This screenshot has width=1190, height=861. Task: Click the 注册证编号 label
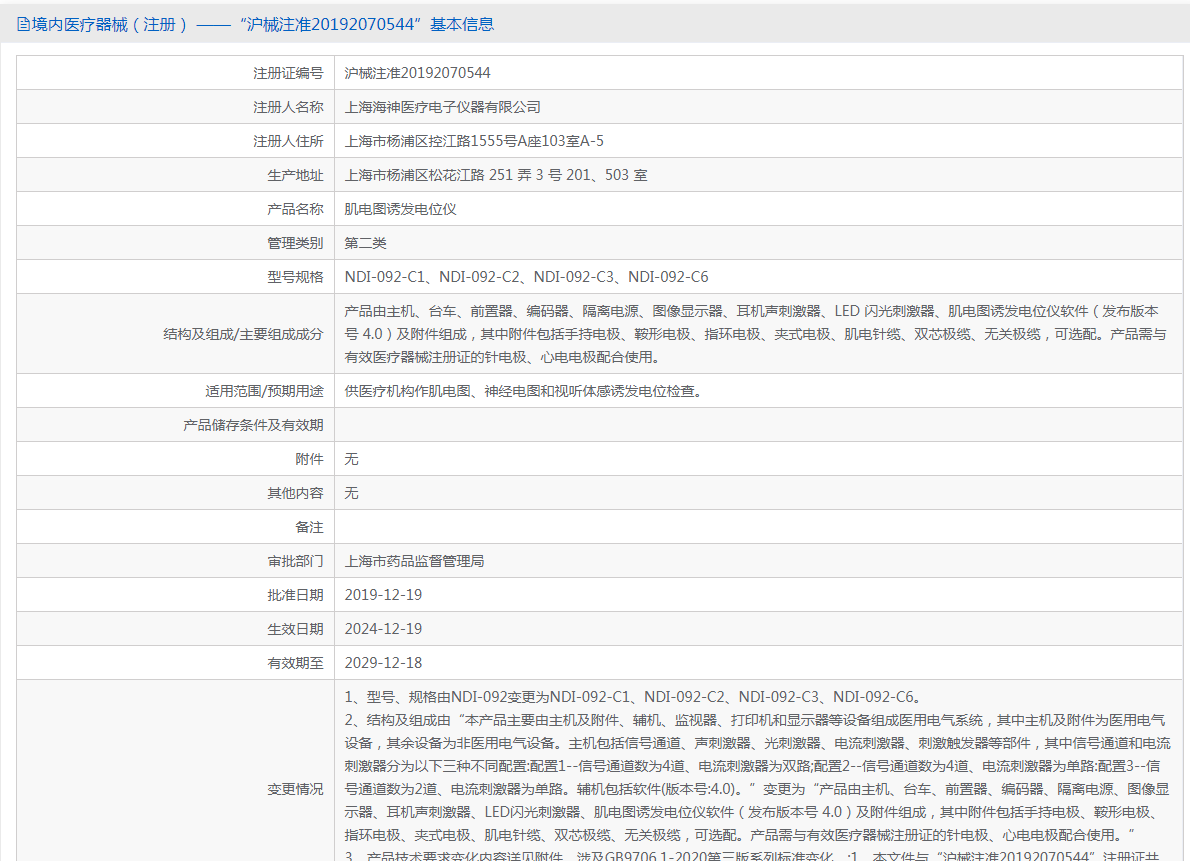tap(288, 73)
